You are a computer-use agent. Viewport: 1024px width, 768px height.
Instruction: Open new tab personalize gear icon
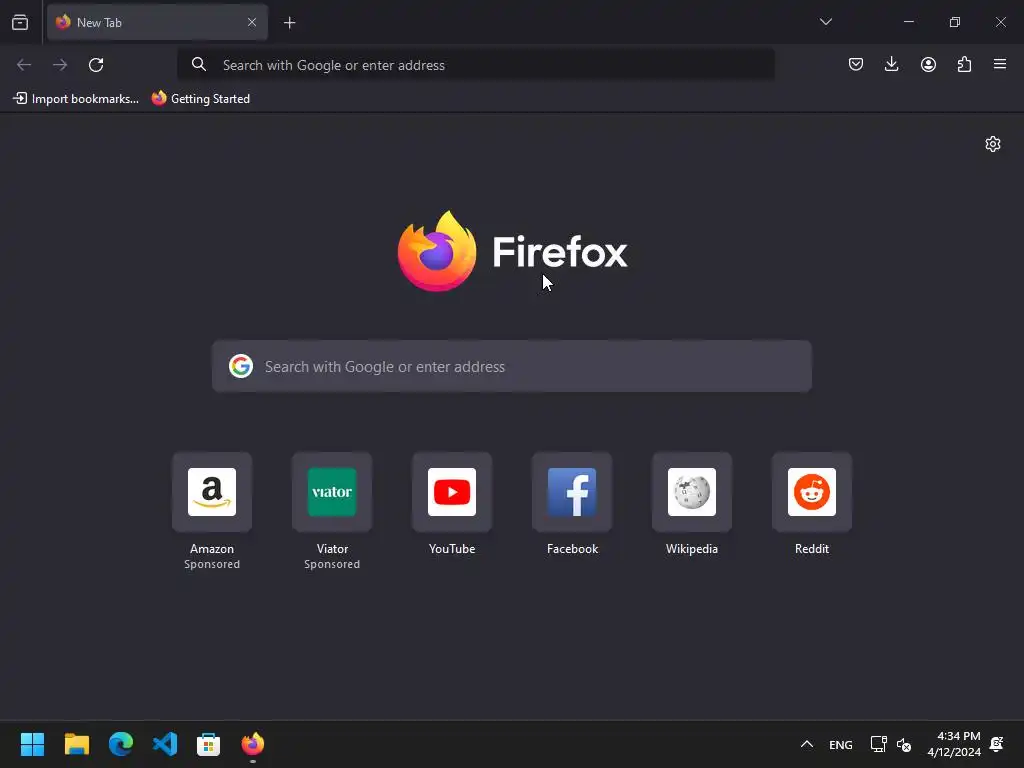pos(993,144)
